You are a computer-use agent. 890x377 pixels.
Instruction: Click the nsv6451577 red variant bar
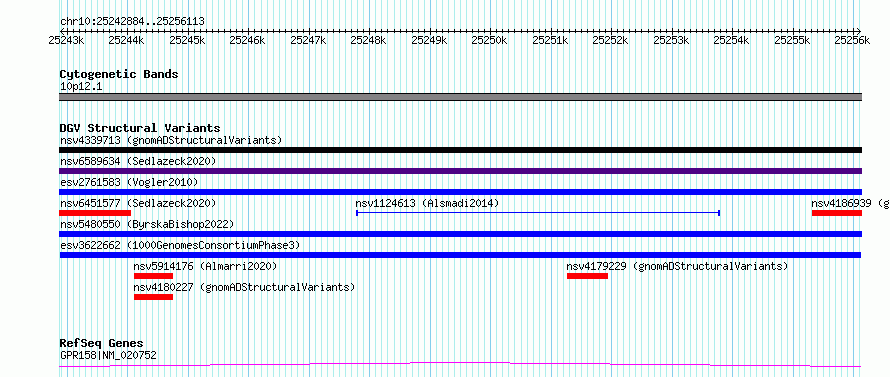point(95,213)
